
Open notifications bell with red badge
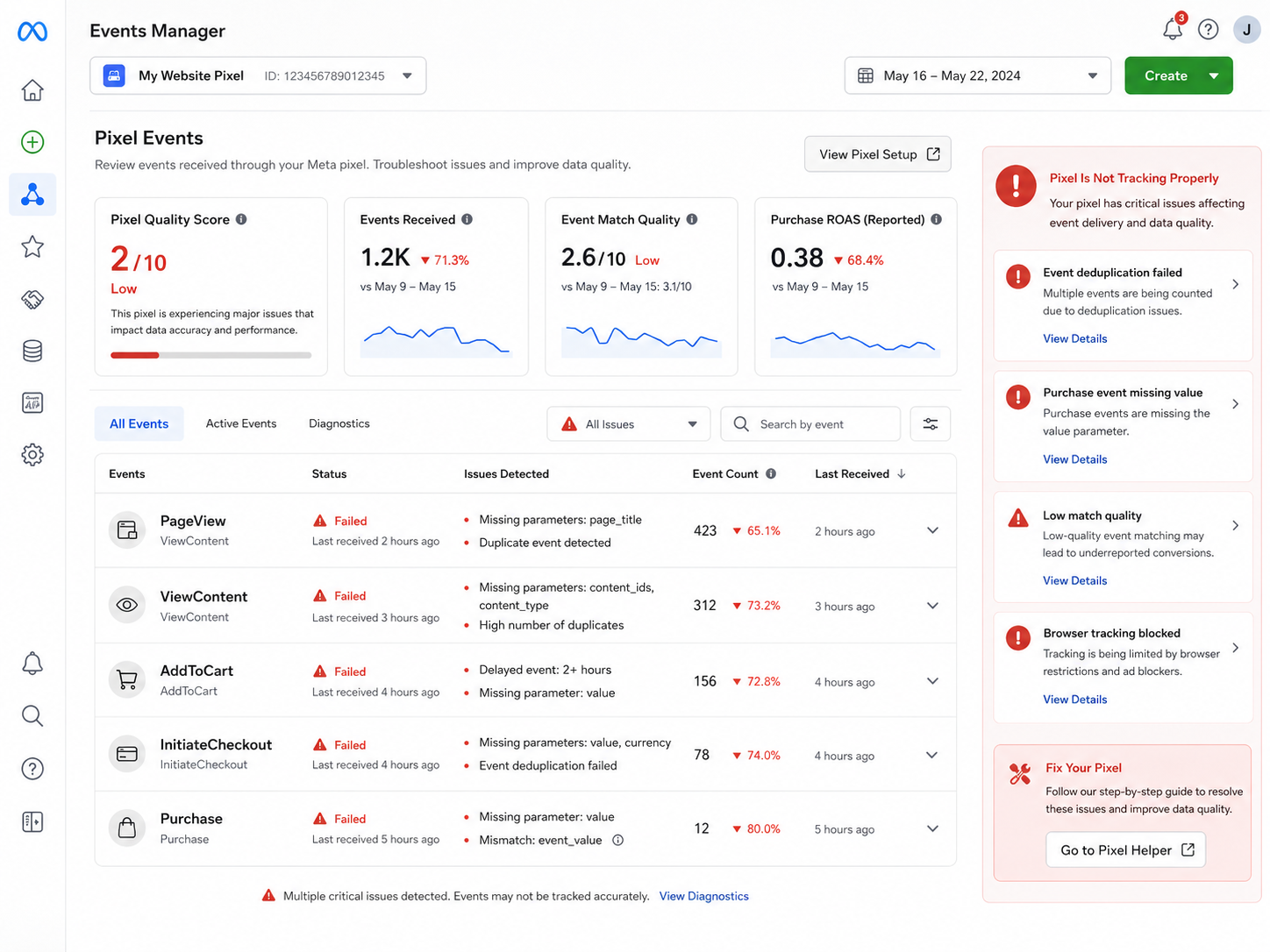point(1173,28)
